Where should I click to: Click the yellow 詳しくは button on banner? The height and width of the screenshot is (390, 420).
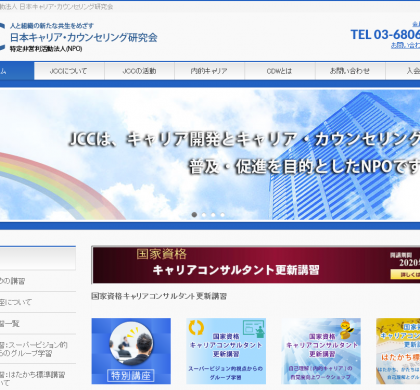click(x=405, y=275)
